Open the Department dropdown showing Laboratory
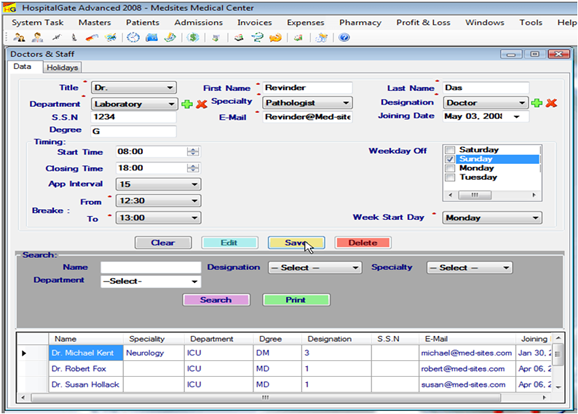 [135, 104]
